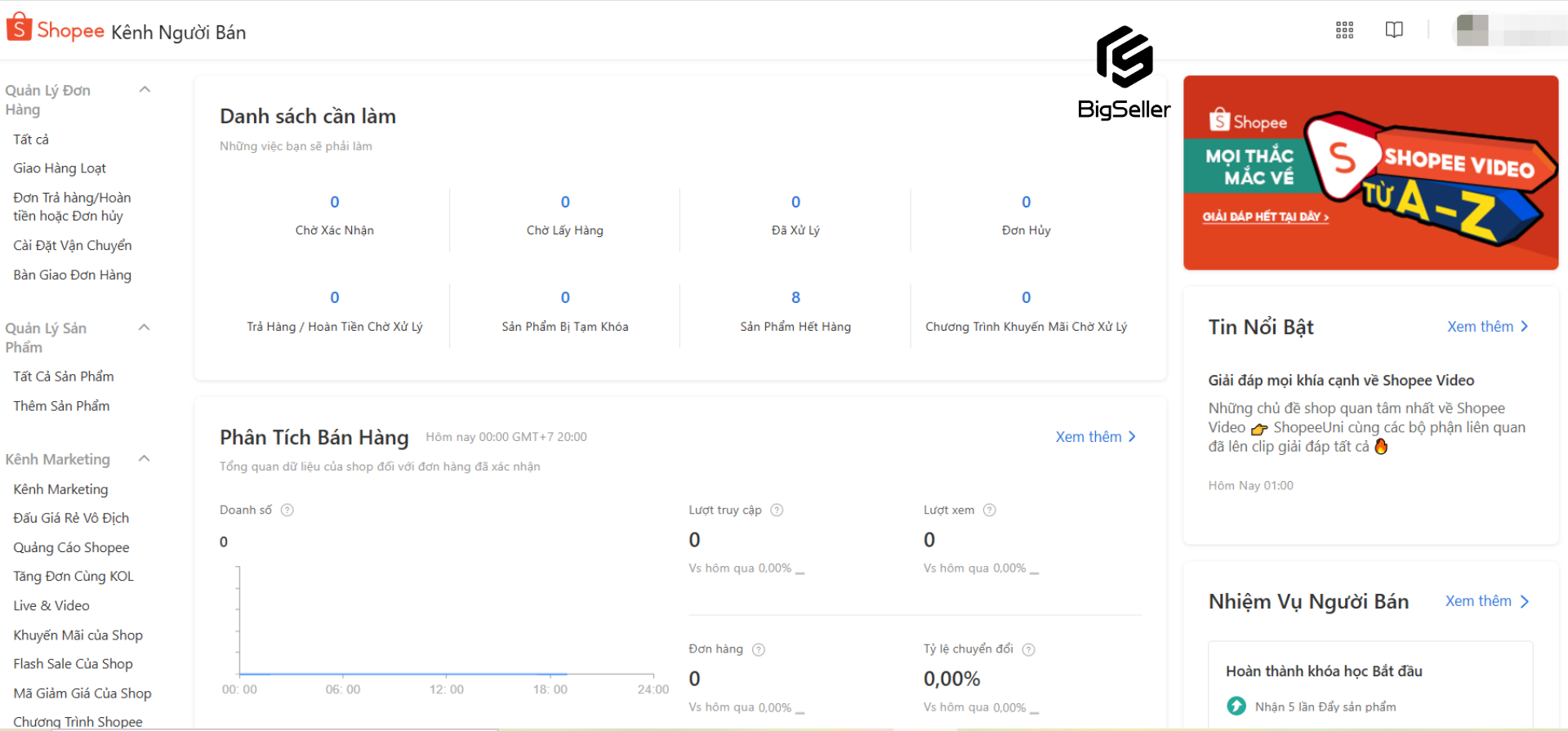Click the help icon beside Lượt truy cập
This screenshot has width=1568, height=731.
(777, 510)
